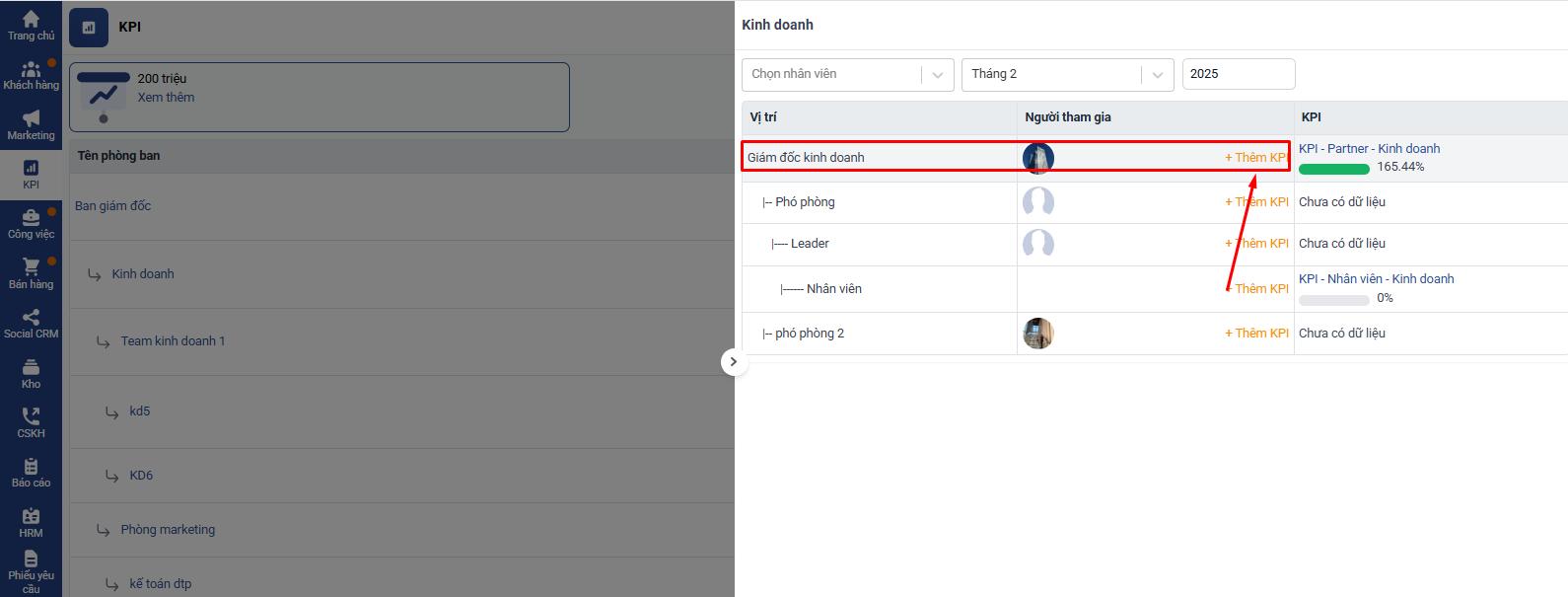Go to Marketing module in sidebar
Screen dimensions: 1568x597
[x=31, y=125]
